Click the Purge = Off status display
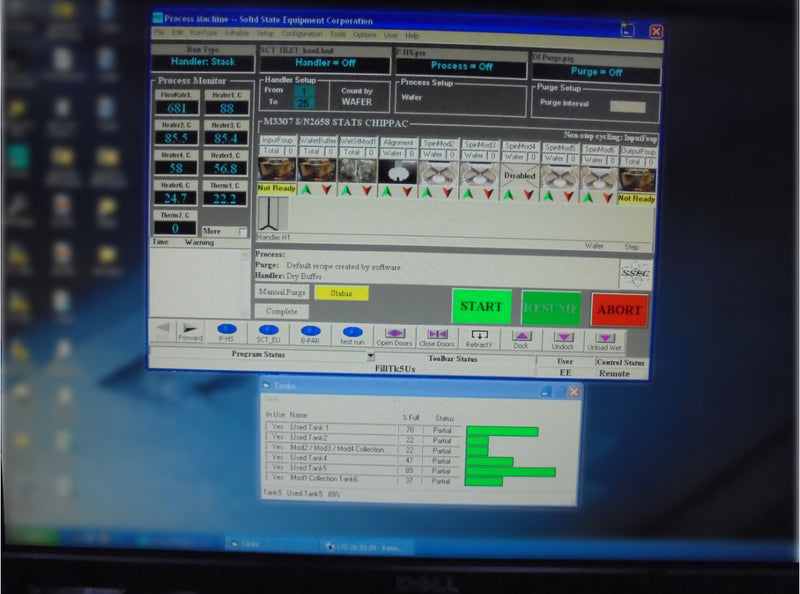 (596, 72)
